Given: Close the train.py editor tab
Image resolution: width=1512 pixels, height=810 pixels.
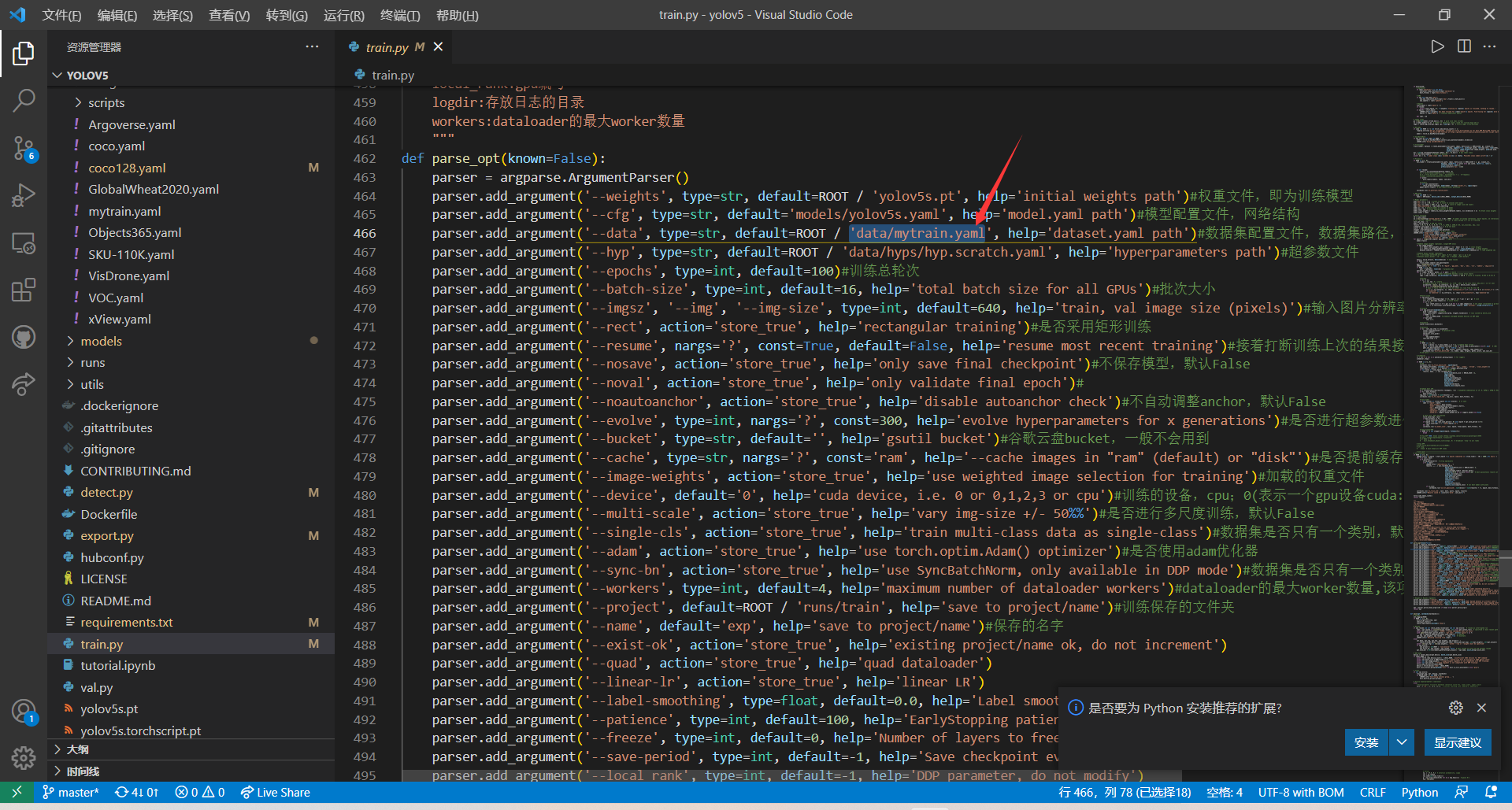Looking at the screenshot, I should click(438, 47).
